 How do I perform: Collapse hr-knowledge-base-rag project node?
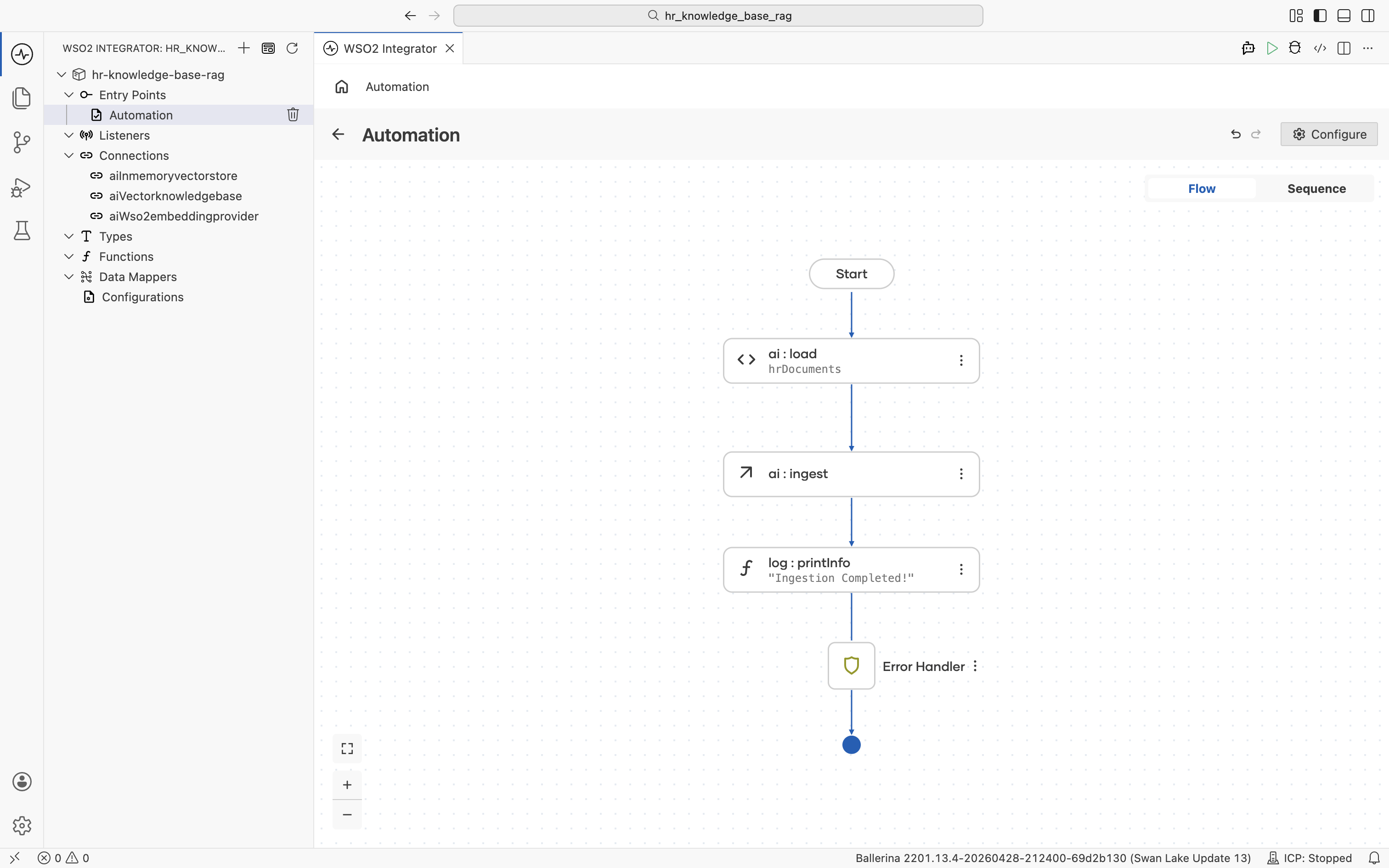coord(62,74)
